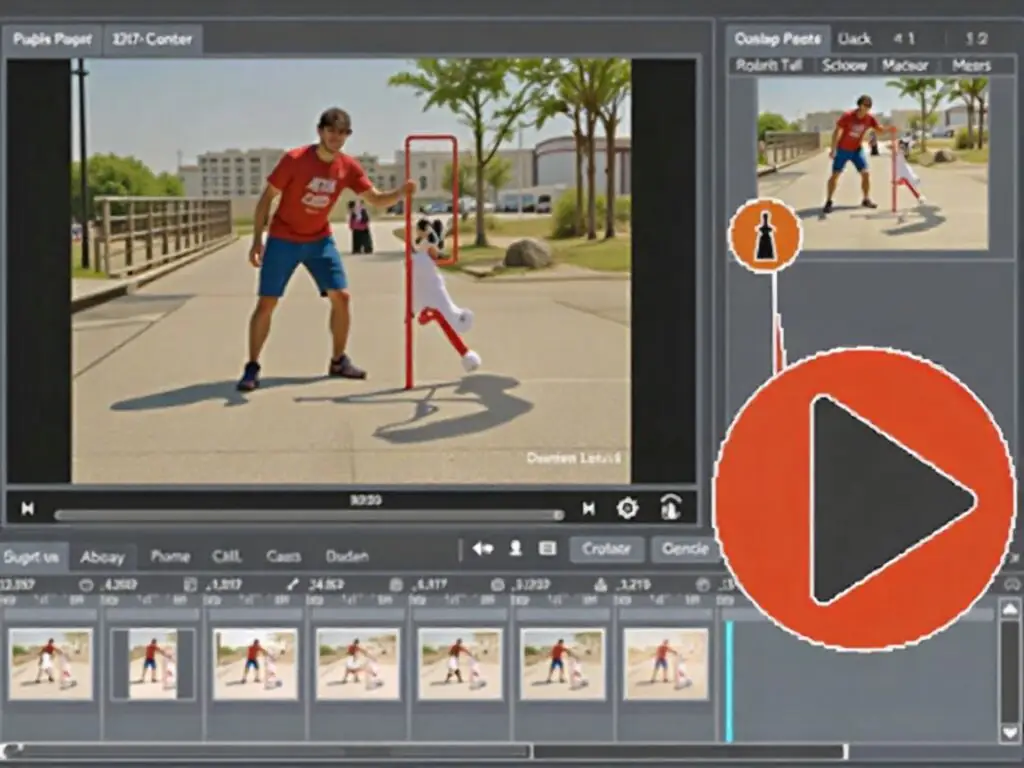Viewport: 1024px width, 768px height.
Task: Open player settings gear icon
Action: pos(627,509)
